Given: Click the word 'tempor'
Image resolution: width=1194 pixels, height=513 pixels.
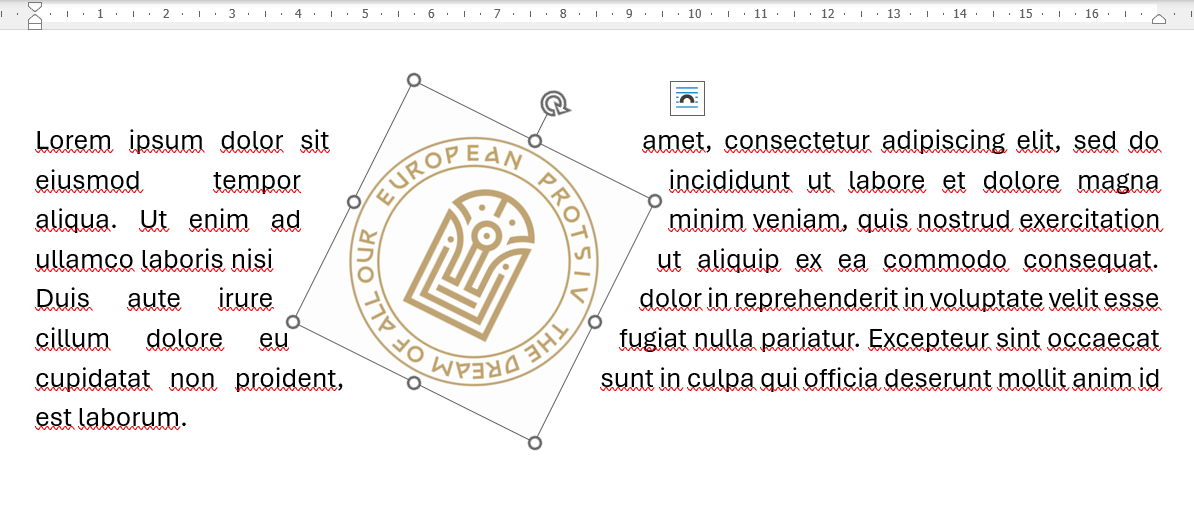Looking at the screenshot, I should [257, 183].
